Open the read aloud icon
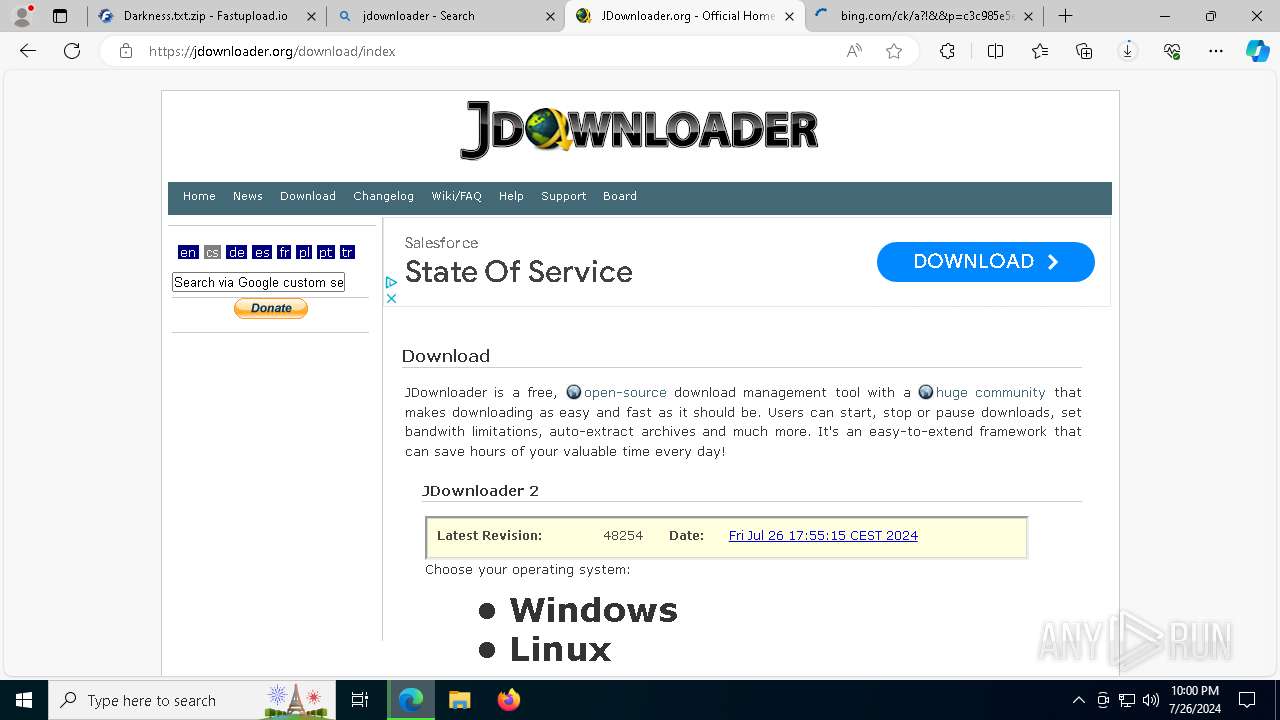The image size is (1280, 720). point(854,51)
